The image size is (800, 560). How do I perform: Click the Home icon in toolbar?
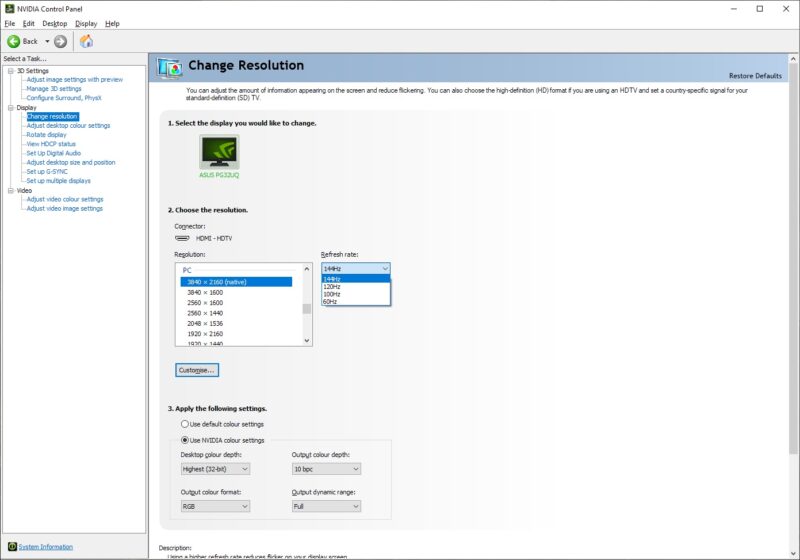tap(86, 41)
